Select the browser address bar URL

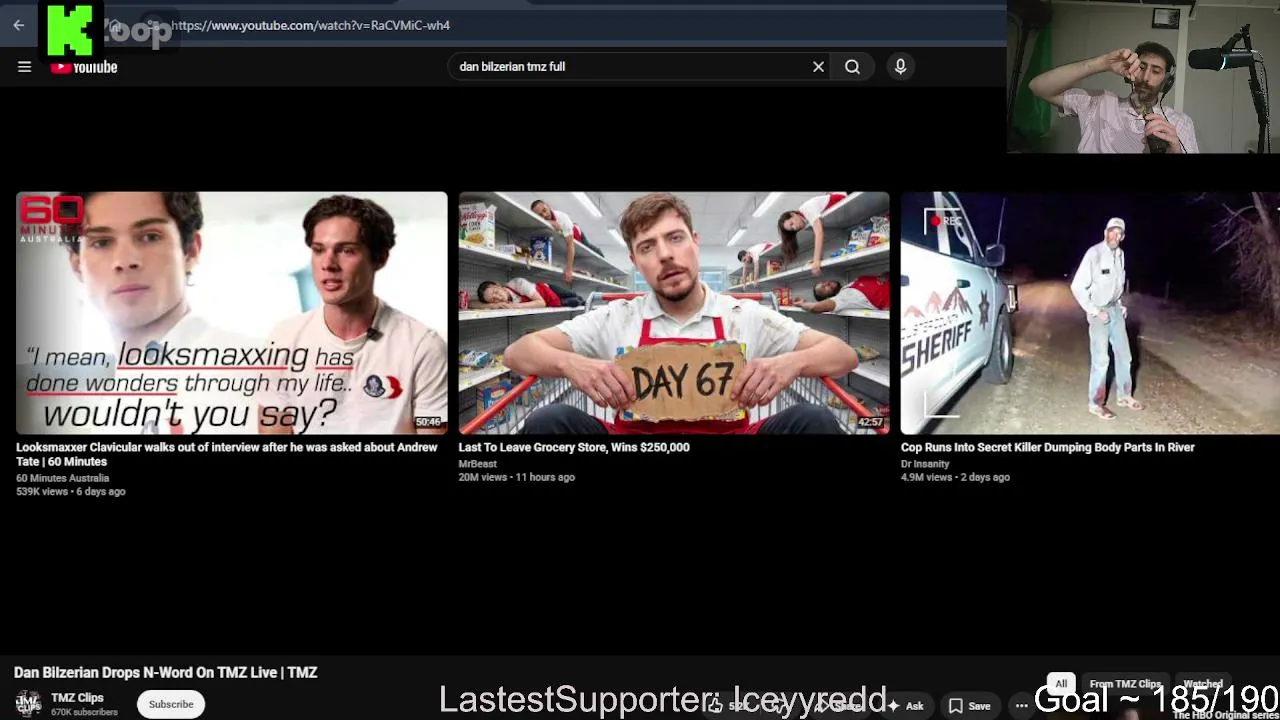[x=310, y=25]
